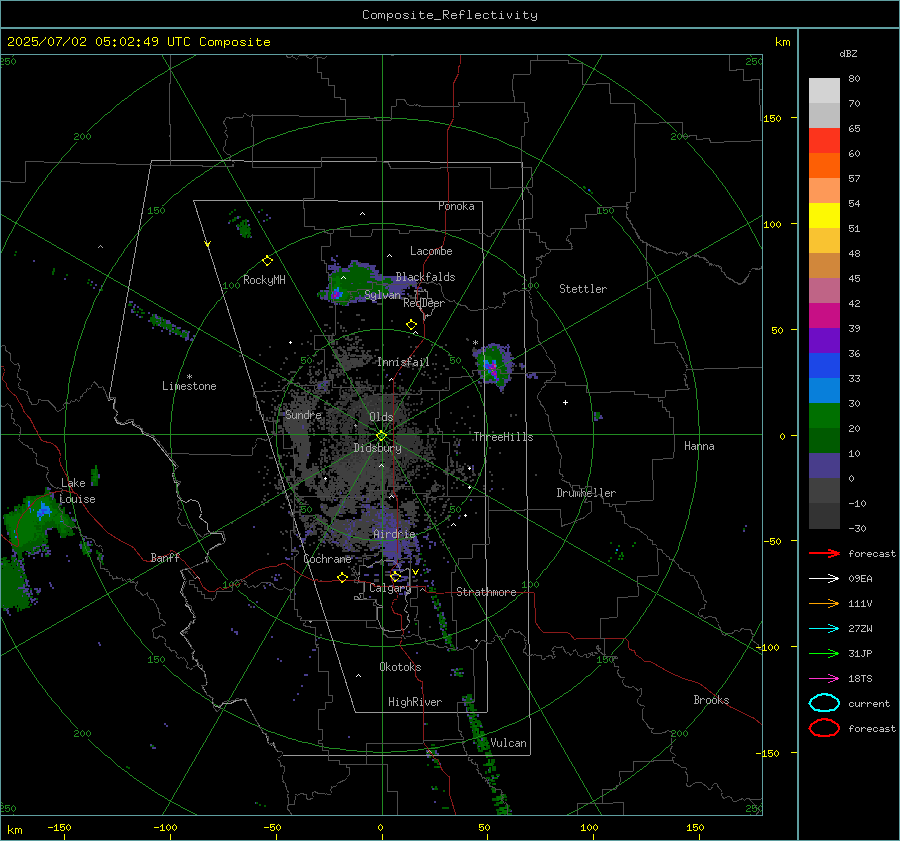
Task: Click the blue echo core below Lake Louise
Action: (x=43, y=510)
